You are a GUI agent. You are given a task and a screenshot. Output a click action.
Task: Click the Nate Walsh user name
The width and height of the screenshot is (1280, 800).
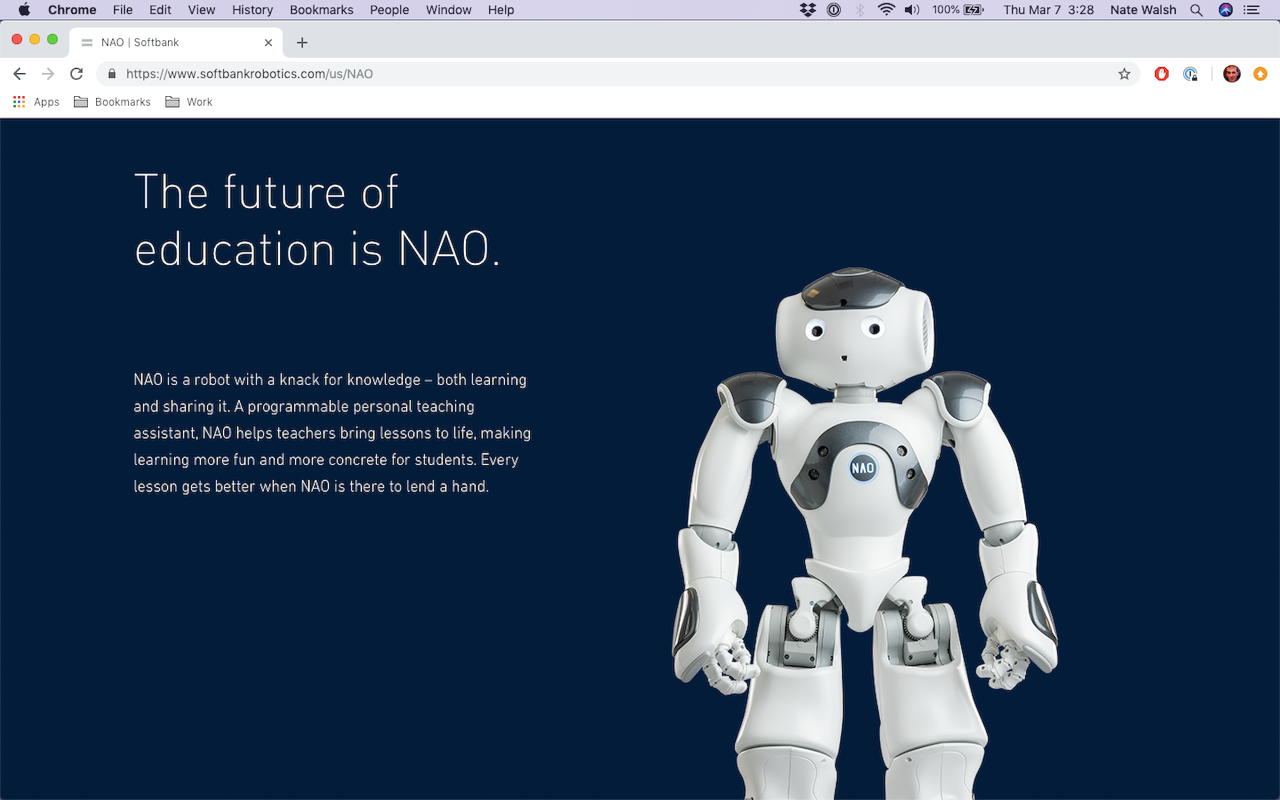1143,10
